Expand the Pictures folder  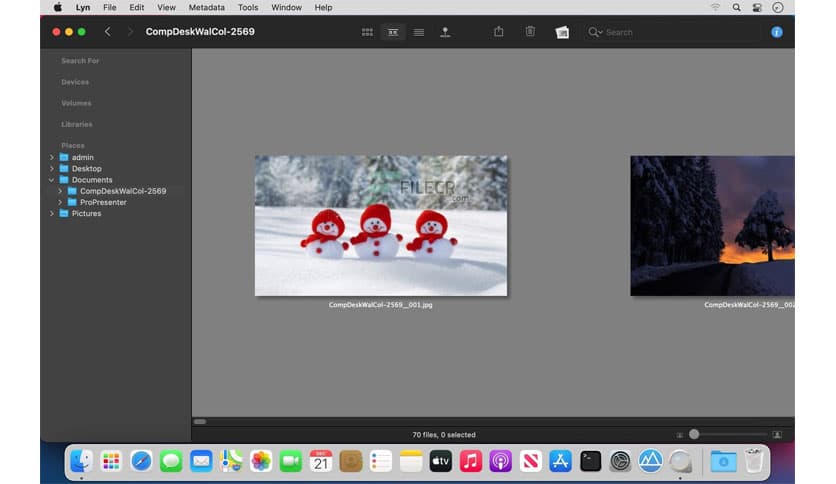tap(52, 213)
